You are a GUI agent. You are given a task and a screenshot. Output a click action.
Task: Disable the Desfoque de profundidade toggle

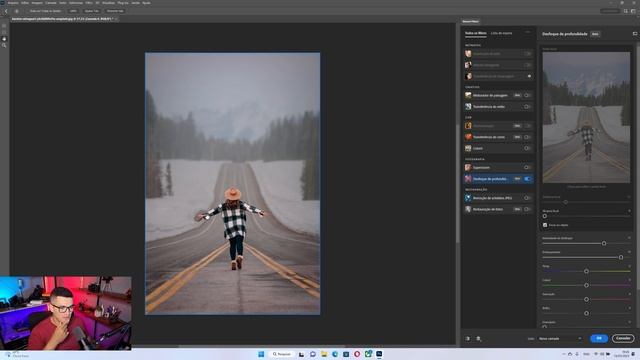(x=527, y=179)
